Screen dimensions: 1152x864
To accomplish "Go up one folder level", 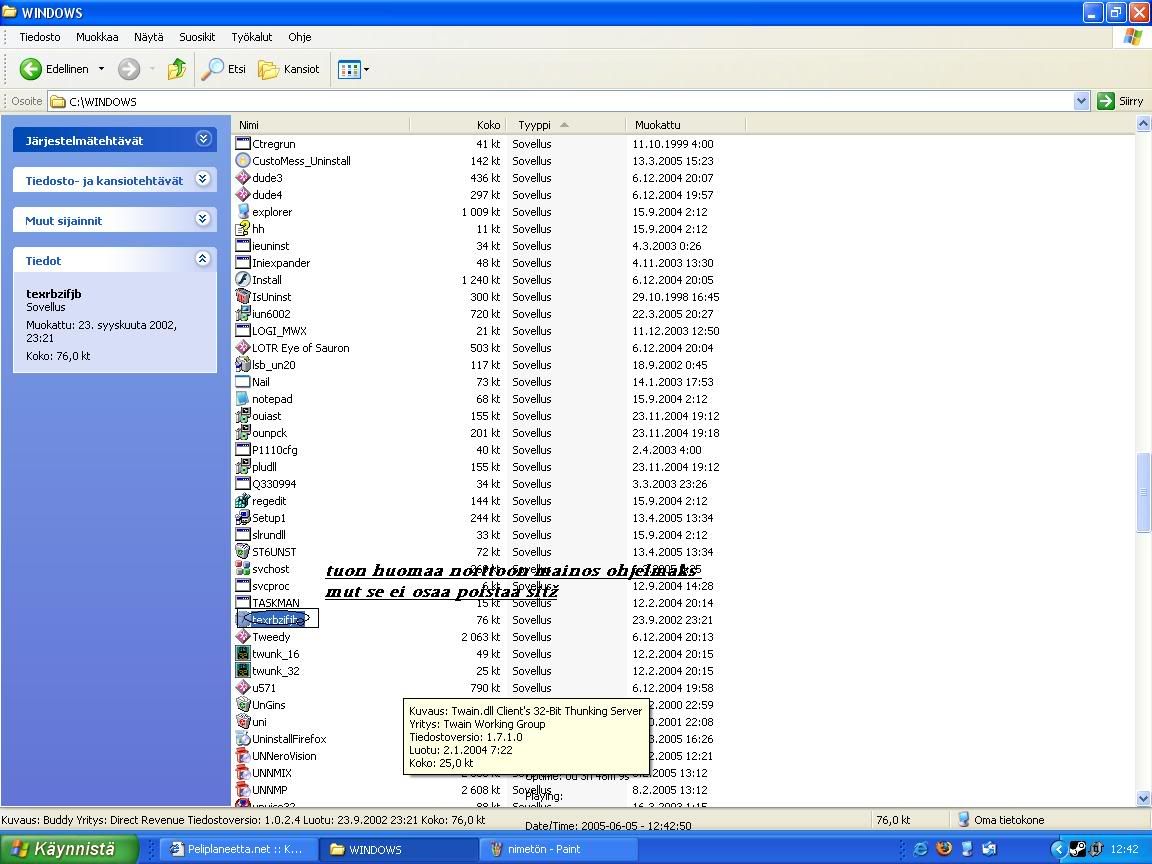I will pyautogui.click(x=177, y=69).
